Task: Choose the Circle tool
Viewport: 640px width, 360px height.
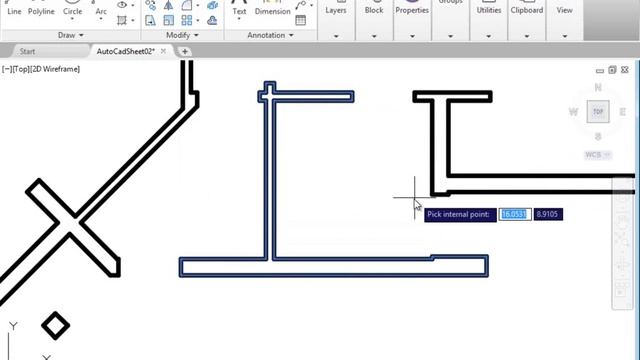Action: coord(72,7)
